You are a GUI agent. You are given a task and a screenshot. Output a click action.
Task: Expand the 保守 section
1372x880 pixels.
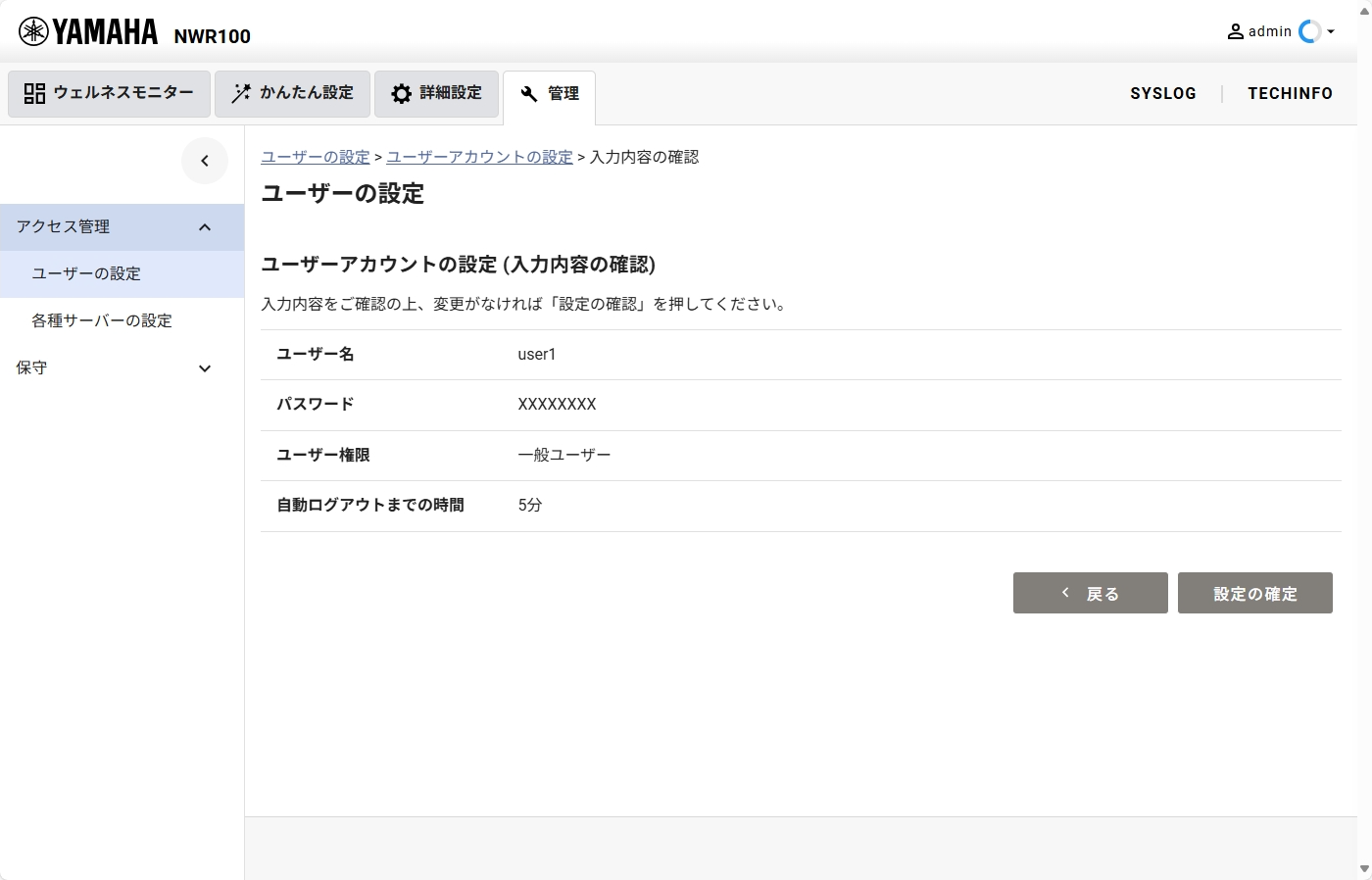point(205,367)
